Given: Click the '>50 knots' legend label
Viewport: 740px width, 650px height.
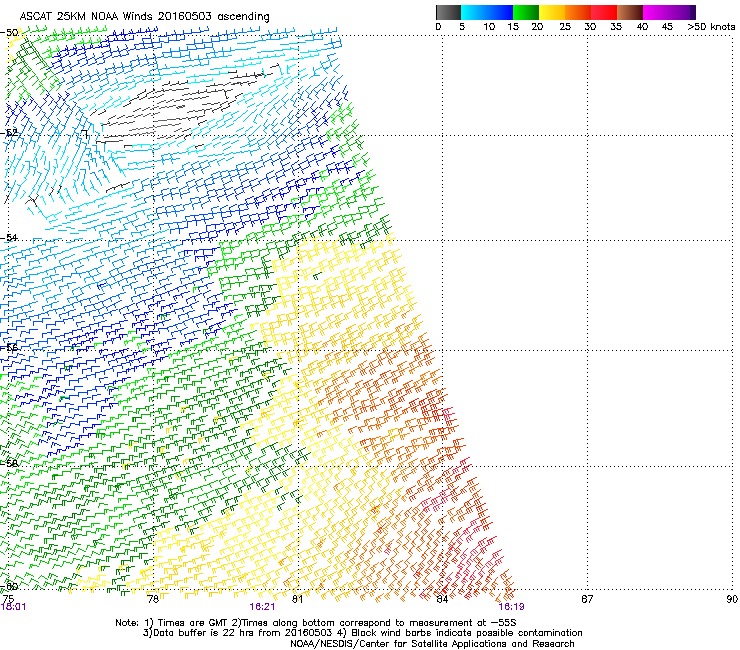Looking at the screenshot, I should pos(711,27).
